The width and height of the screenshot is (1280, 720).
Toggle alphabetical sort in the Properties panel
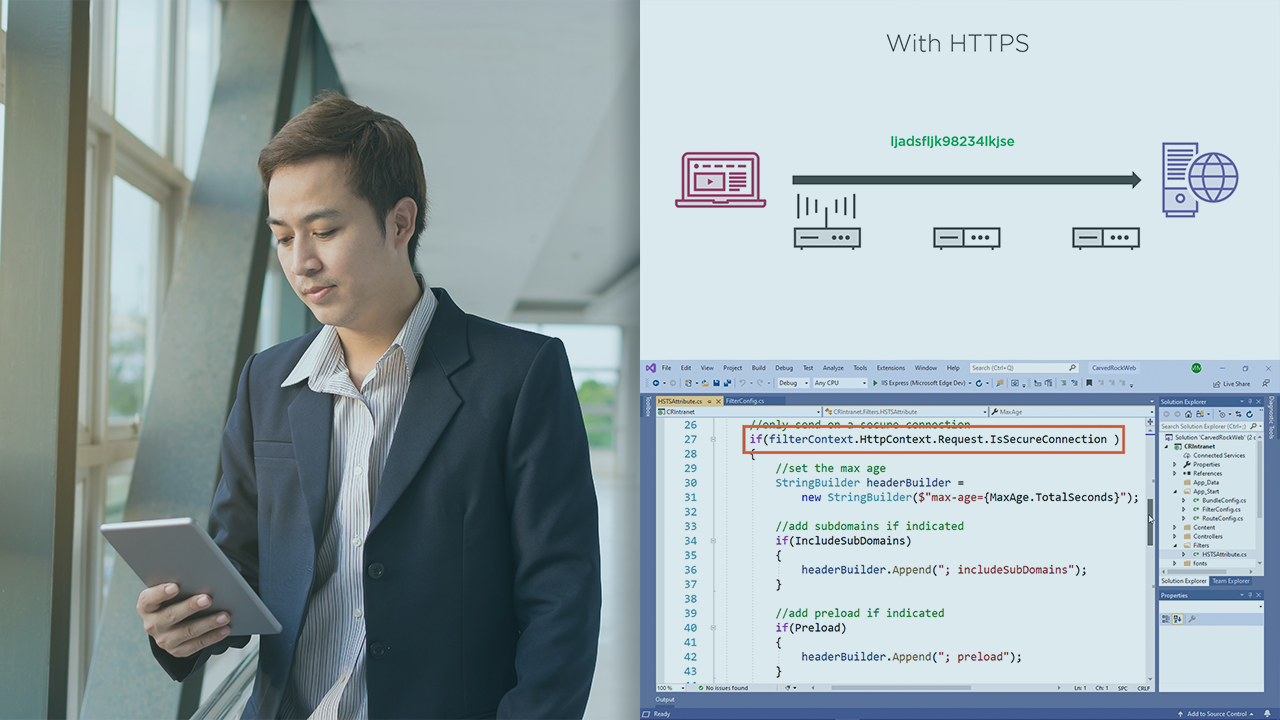[1178, 619]
